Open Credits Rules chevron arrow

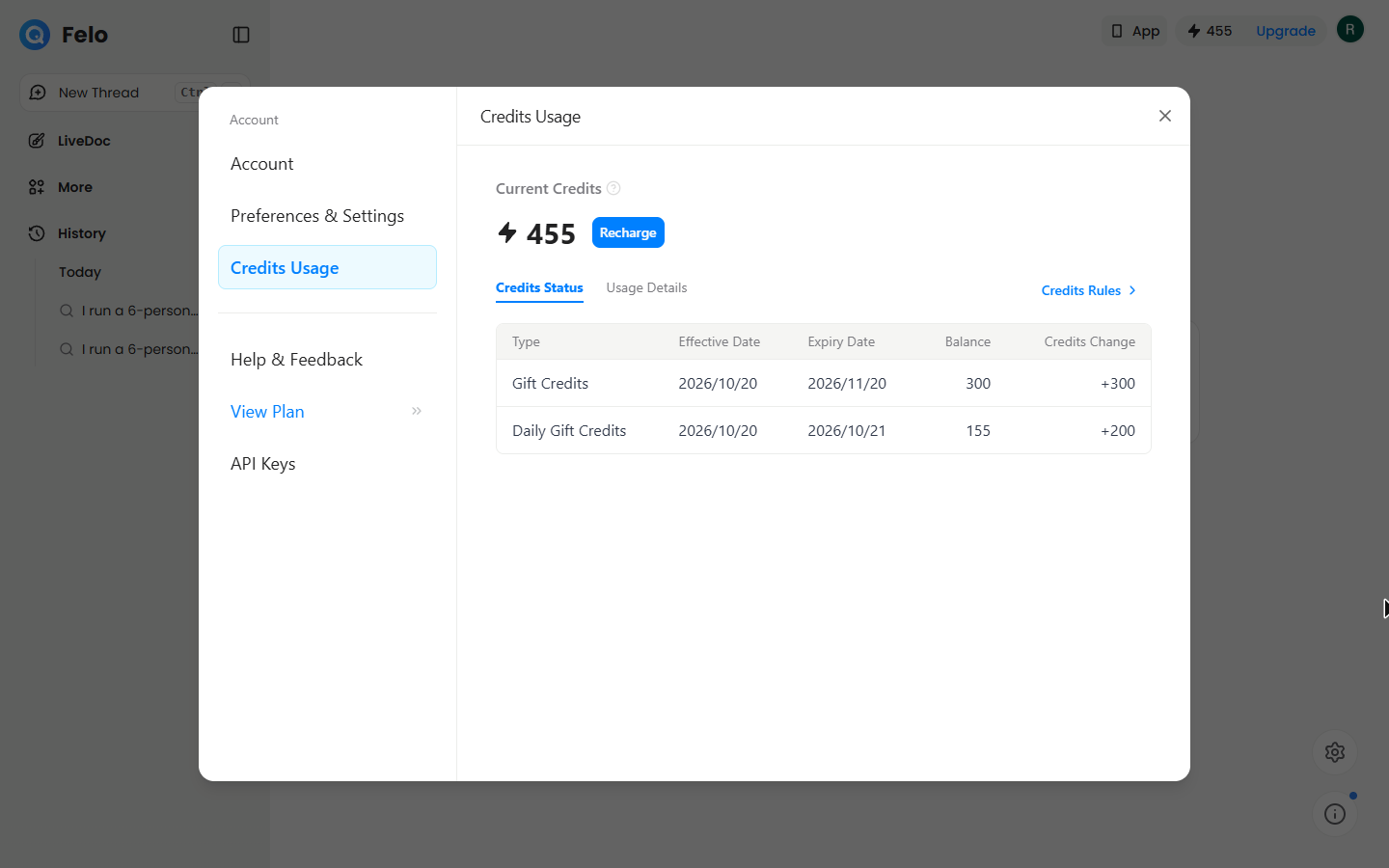[x=1132, y=290]
